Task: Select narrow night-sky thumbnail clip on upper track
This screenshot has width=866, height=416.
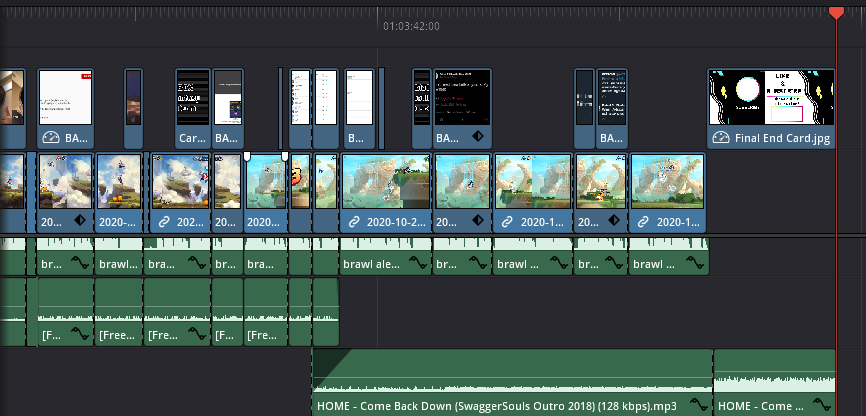Action: (133, 109)
